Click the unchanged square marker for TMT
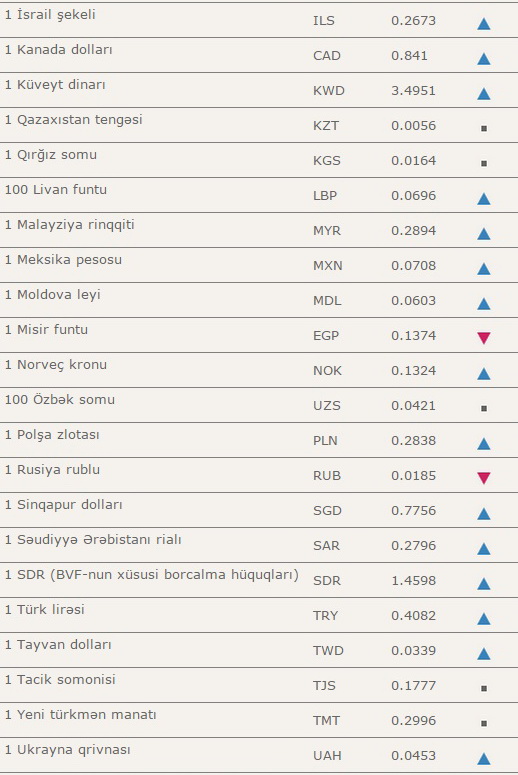This screenshot has height=775, width=518. [x=484, y=723]
